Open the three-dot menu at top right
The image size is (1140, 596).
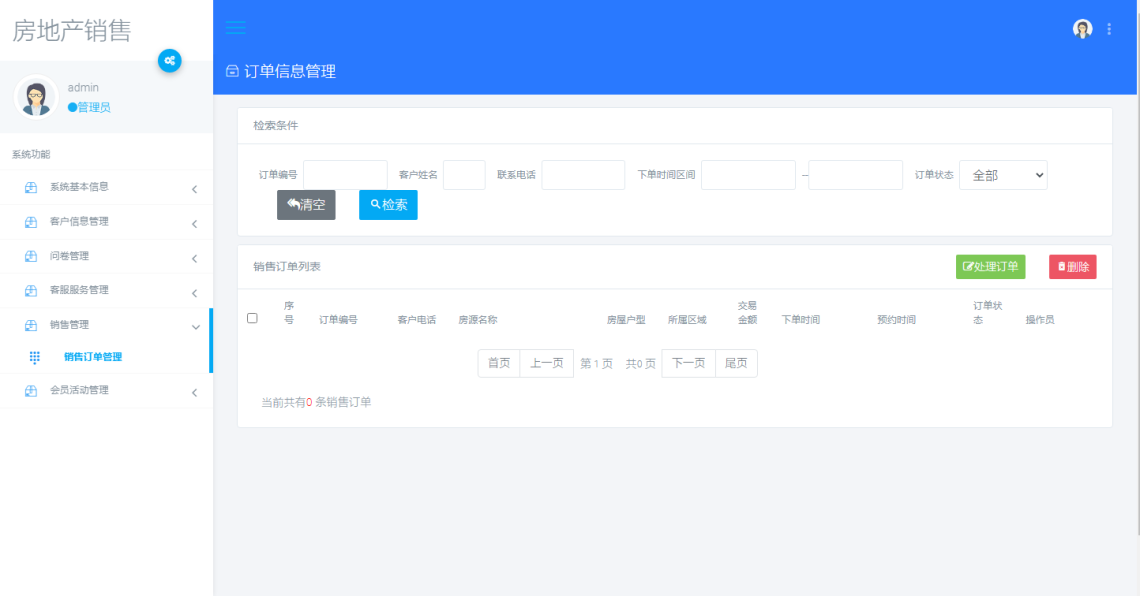click(1108, 28)
